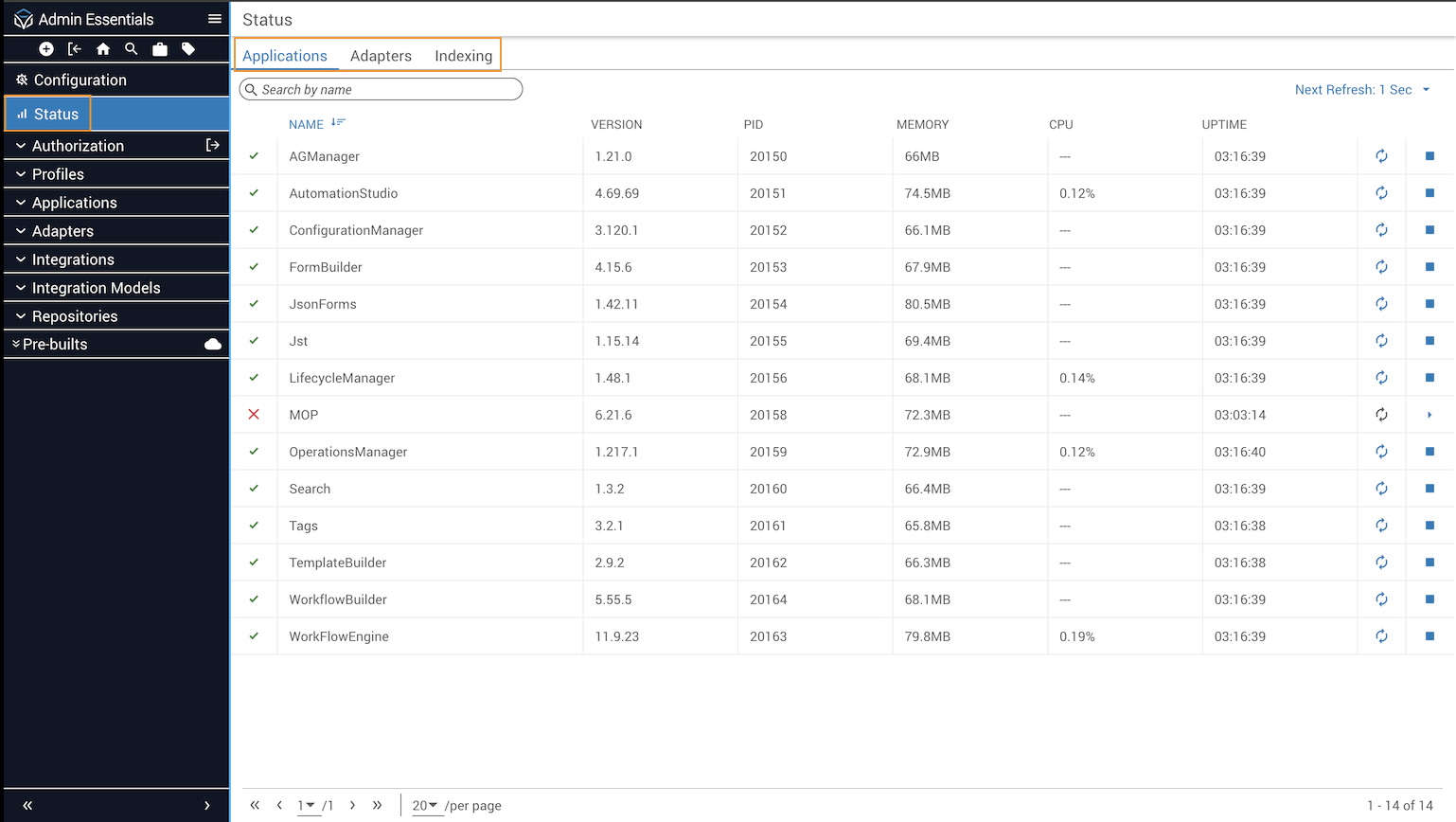Click the briefcase icon in sidebar toolbar
The image size is (1456, 822).
[160, 49]
